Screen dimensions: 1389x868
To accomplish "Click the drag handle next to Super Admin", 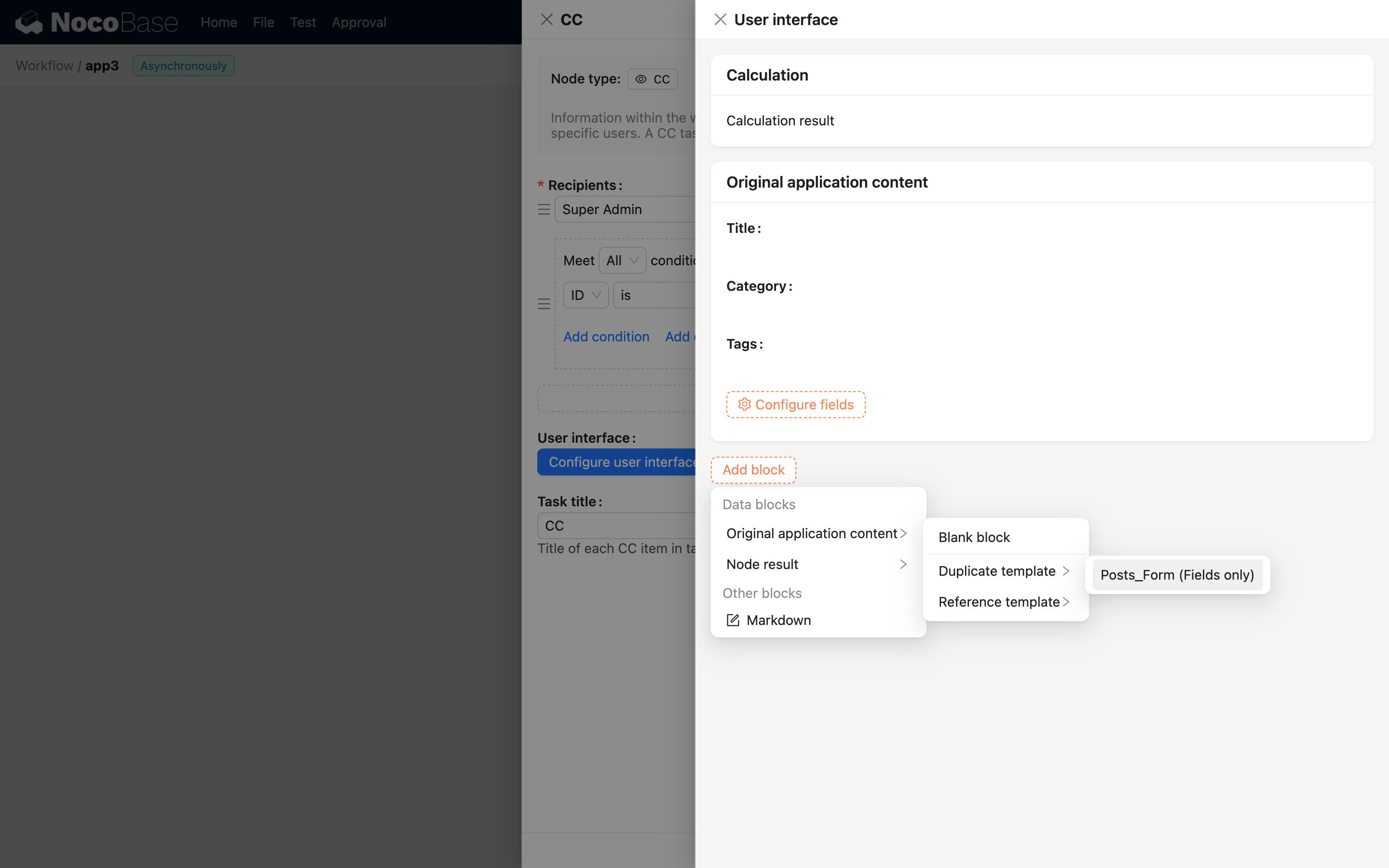I will pyautogui.click(x=544, y=209).
